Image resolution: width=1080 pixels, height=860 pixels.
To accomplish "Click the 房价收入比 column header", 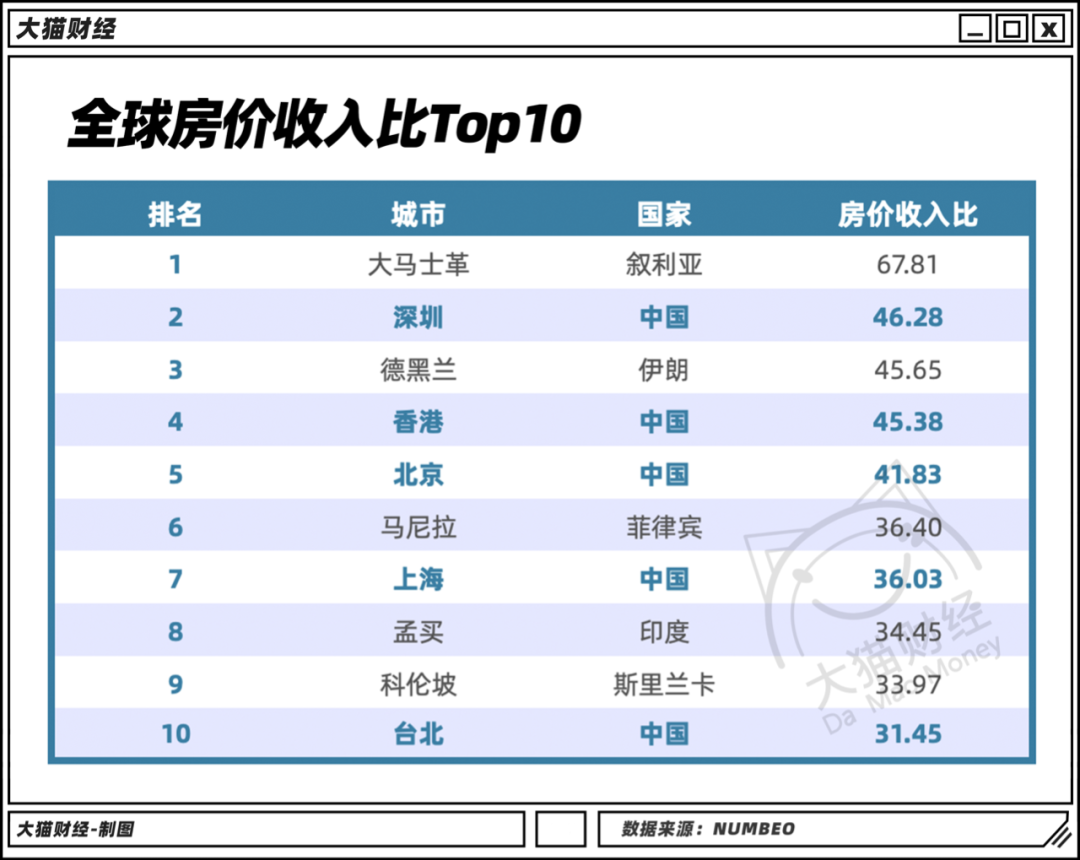I will [x=908, y=214].
